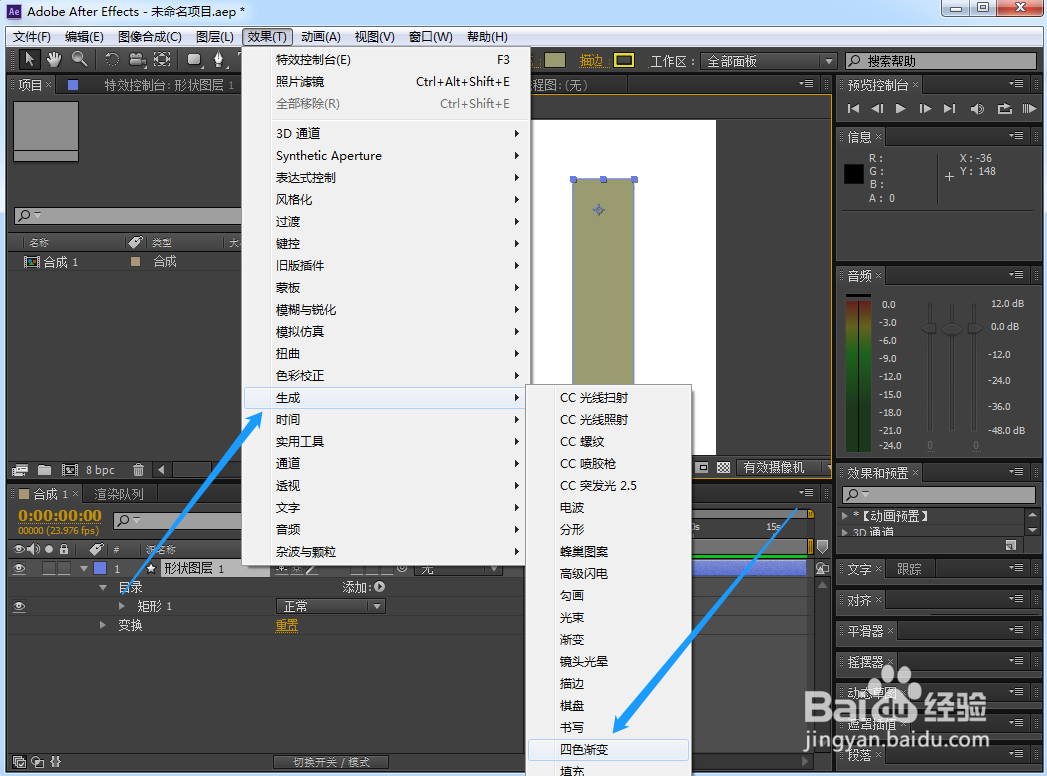The width and height of the screenshot is (1047, 776).
Task: Click the Project panel search field
Action: 128,215
